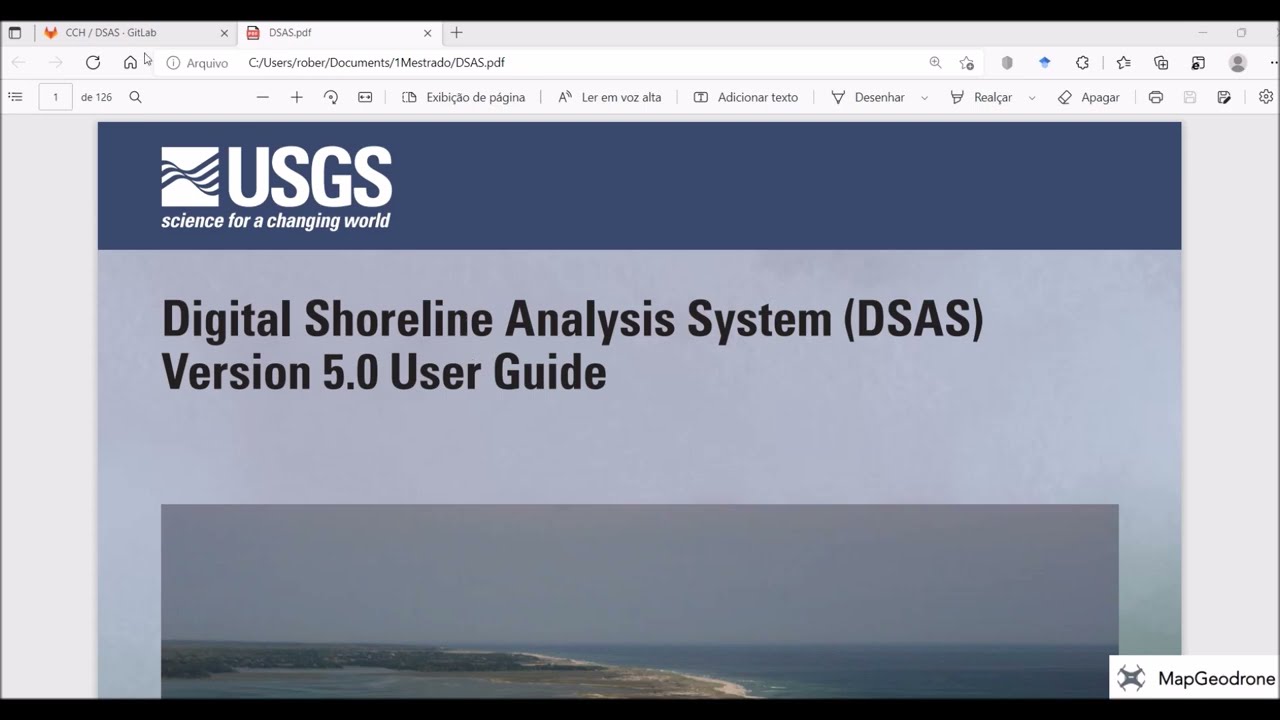Toggle the PDF table of contents sidebar

(15, 97)
